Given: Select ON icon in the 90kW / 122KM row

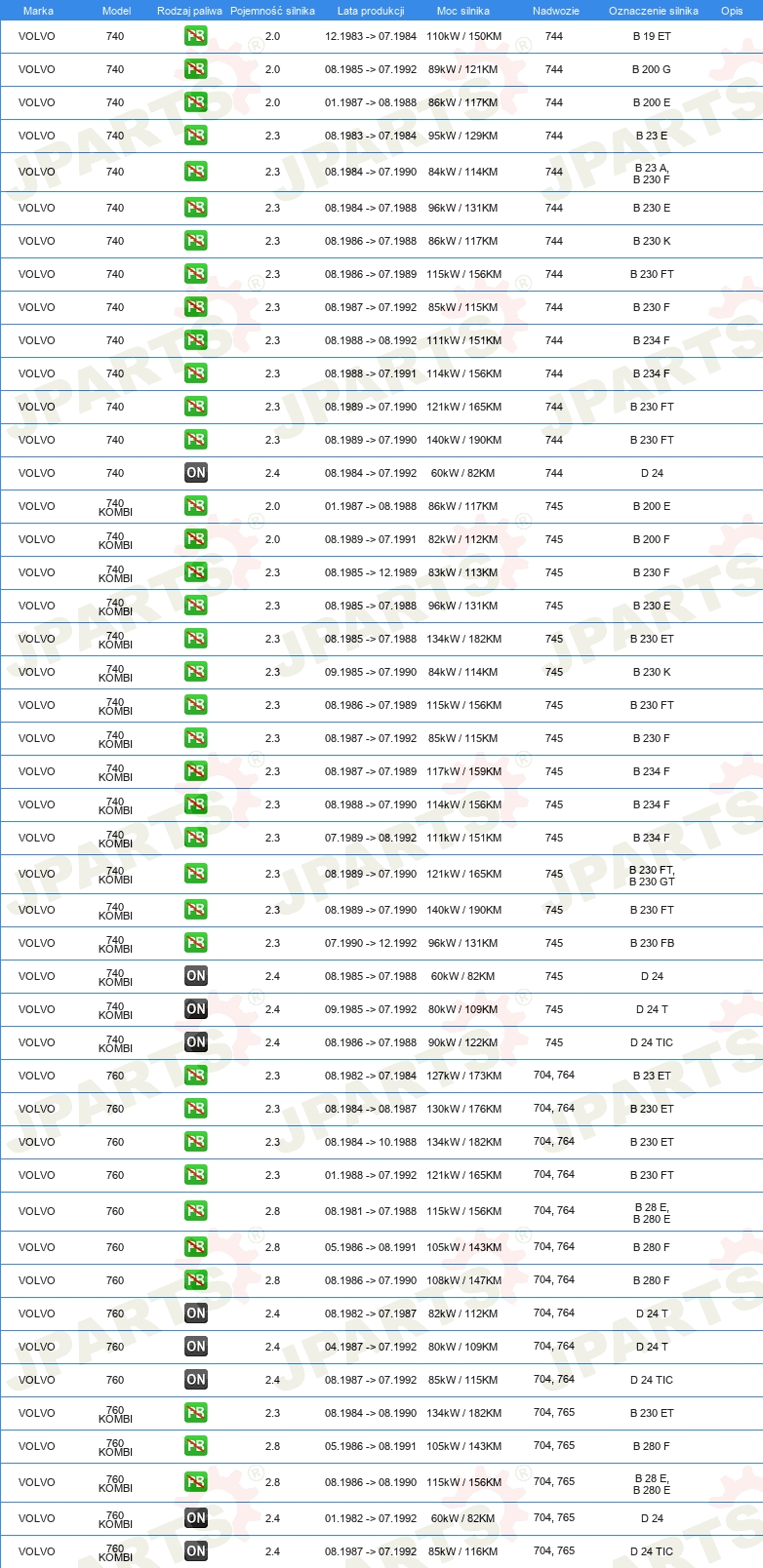Looking at the screenshot, I should pyautogui.click(x=196, y=1042).
